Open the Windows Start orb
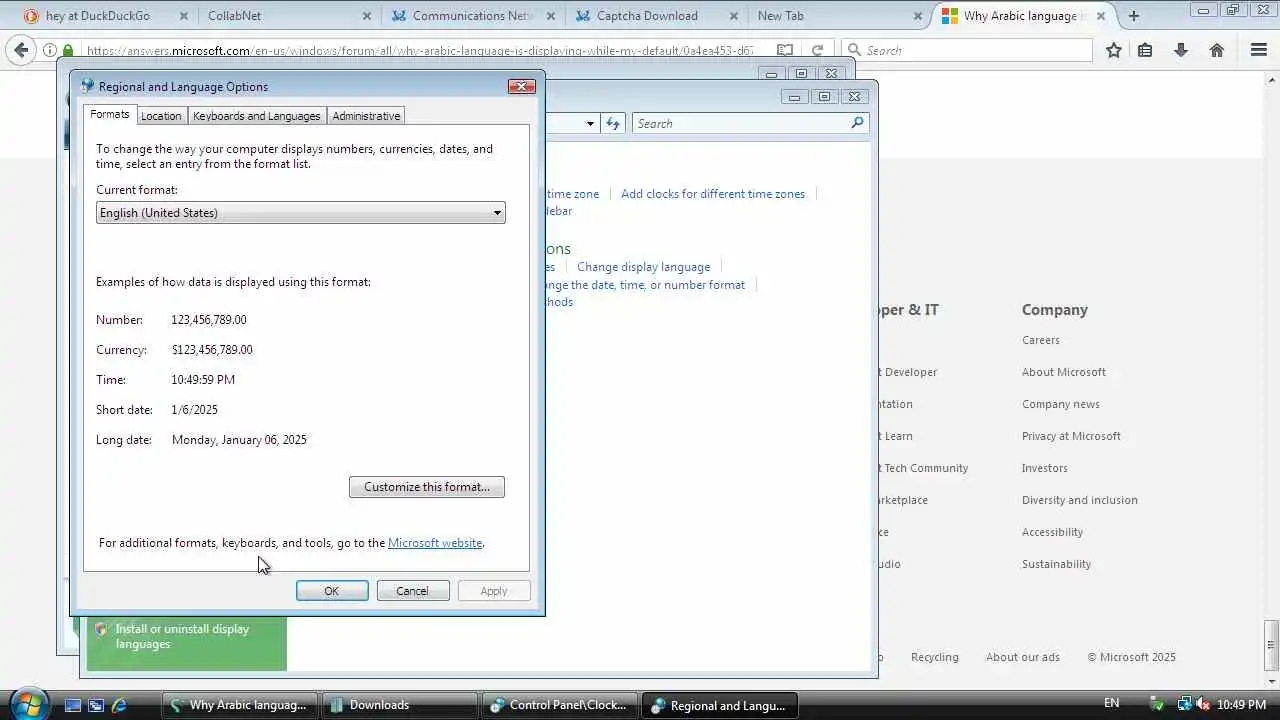Image resolution: width=1280 pixels, height=720 pixels. 27,704
